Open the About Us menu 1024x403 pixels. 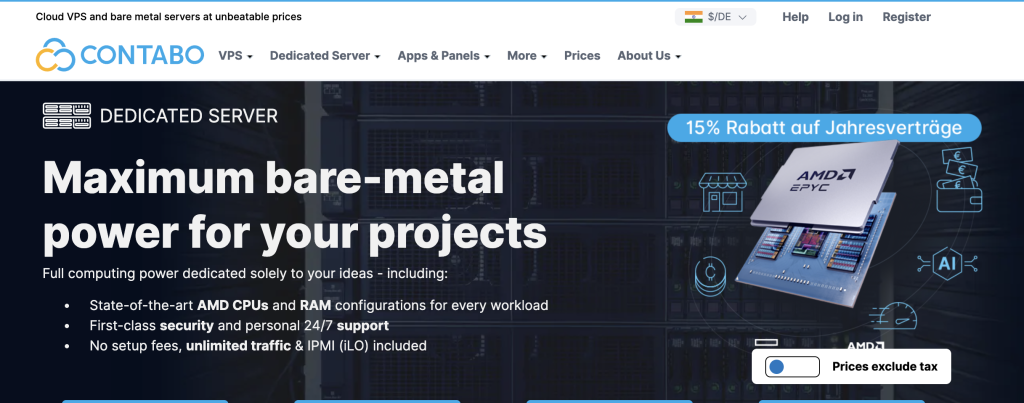tap(648, 56)
